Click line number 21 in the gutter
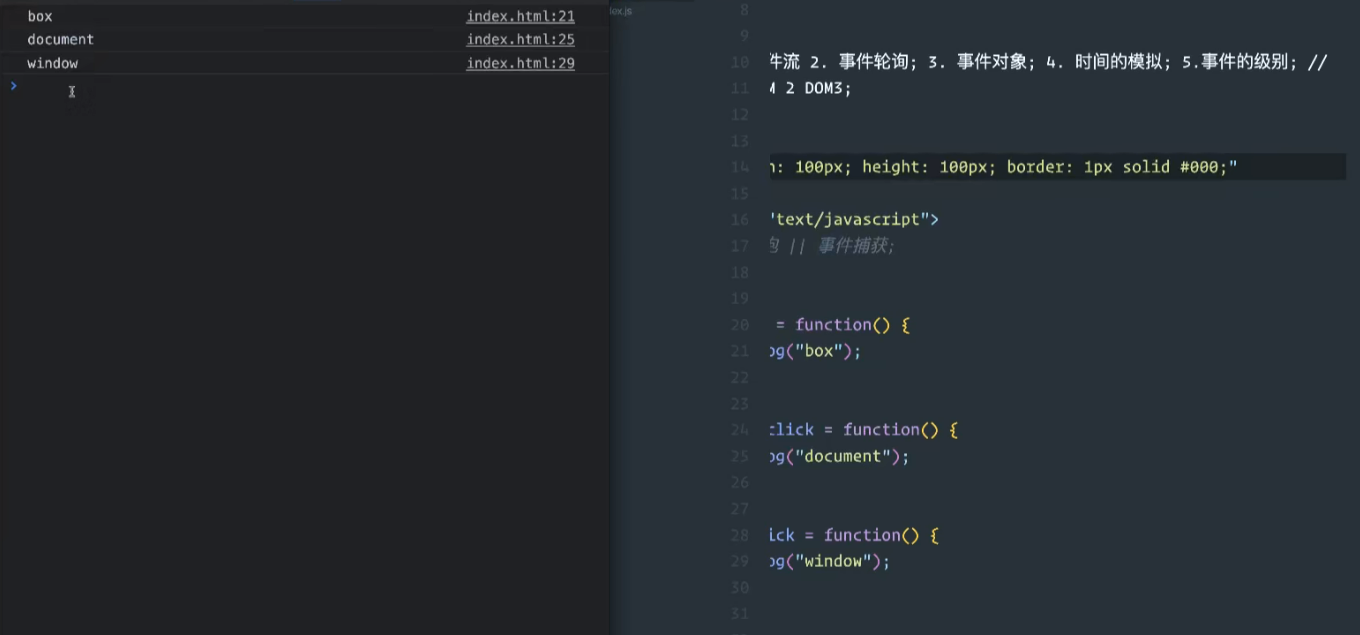1360x635 pixels. pyautogui.click(x=740, y=351)
